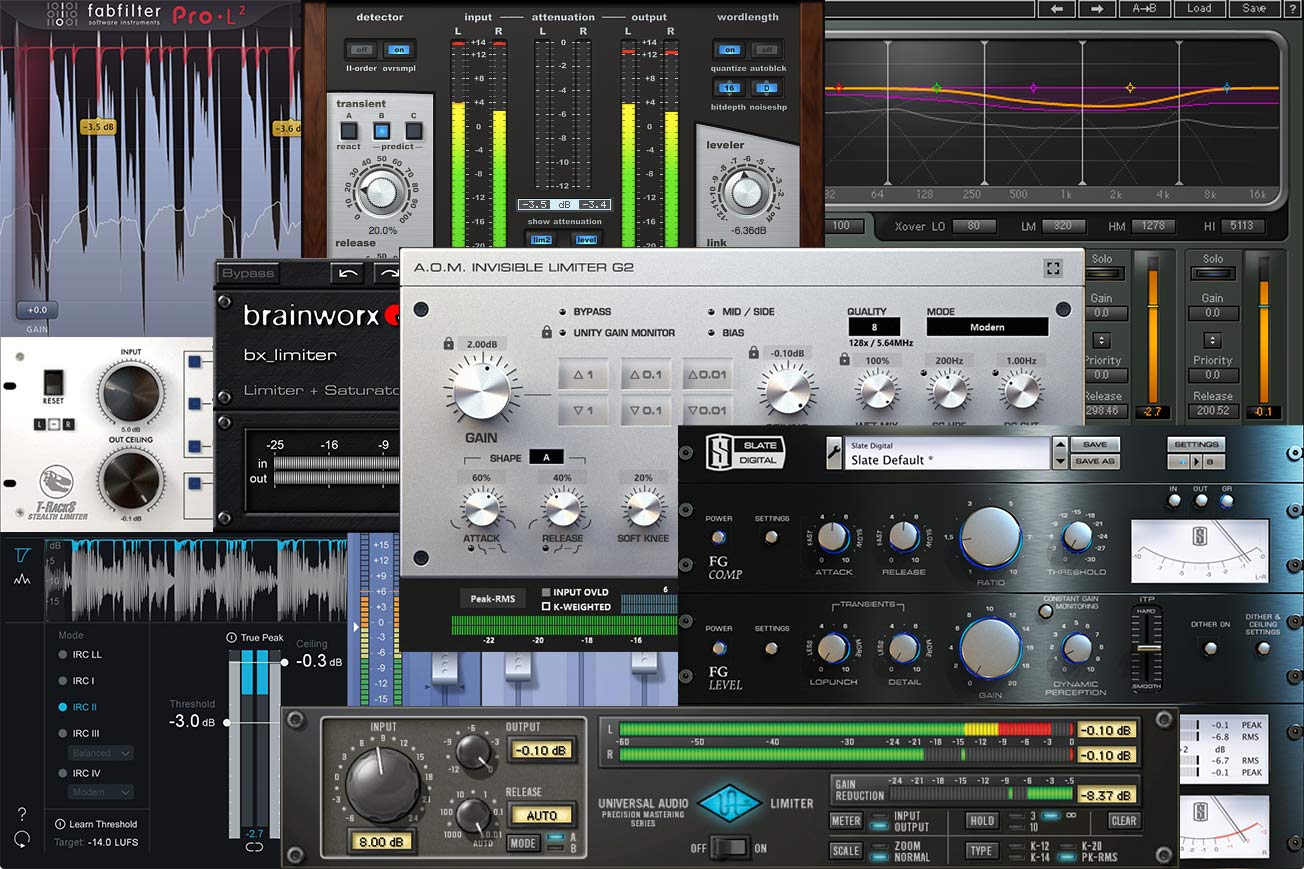Screen dimensions: 1304x869
Task: Click the brainworx undo arrow icon
Action: [x=347, y=273]
